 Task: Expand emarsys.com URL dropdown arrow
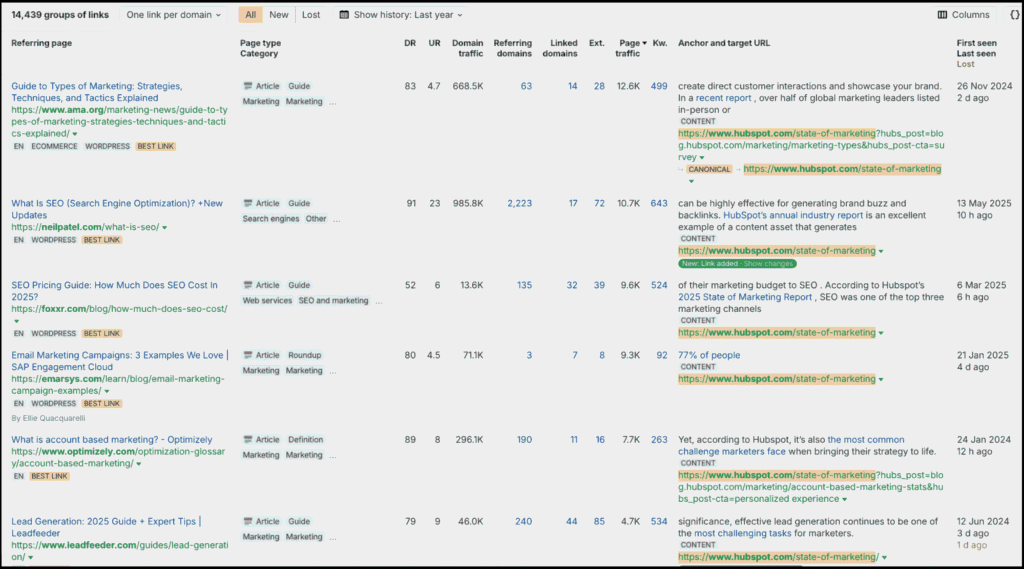[x=107, y=391]
